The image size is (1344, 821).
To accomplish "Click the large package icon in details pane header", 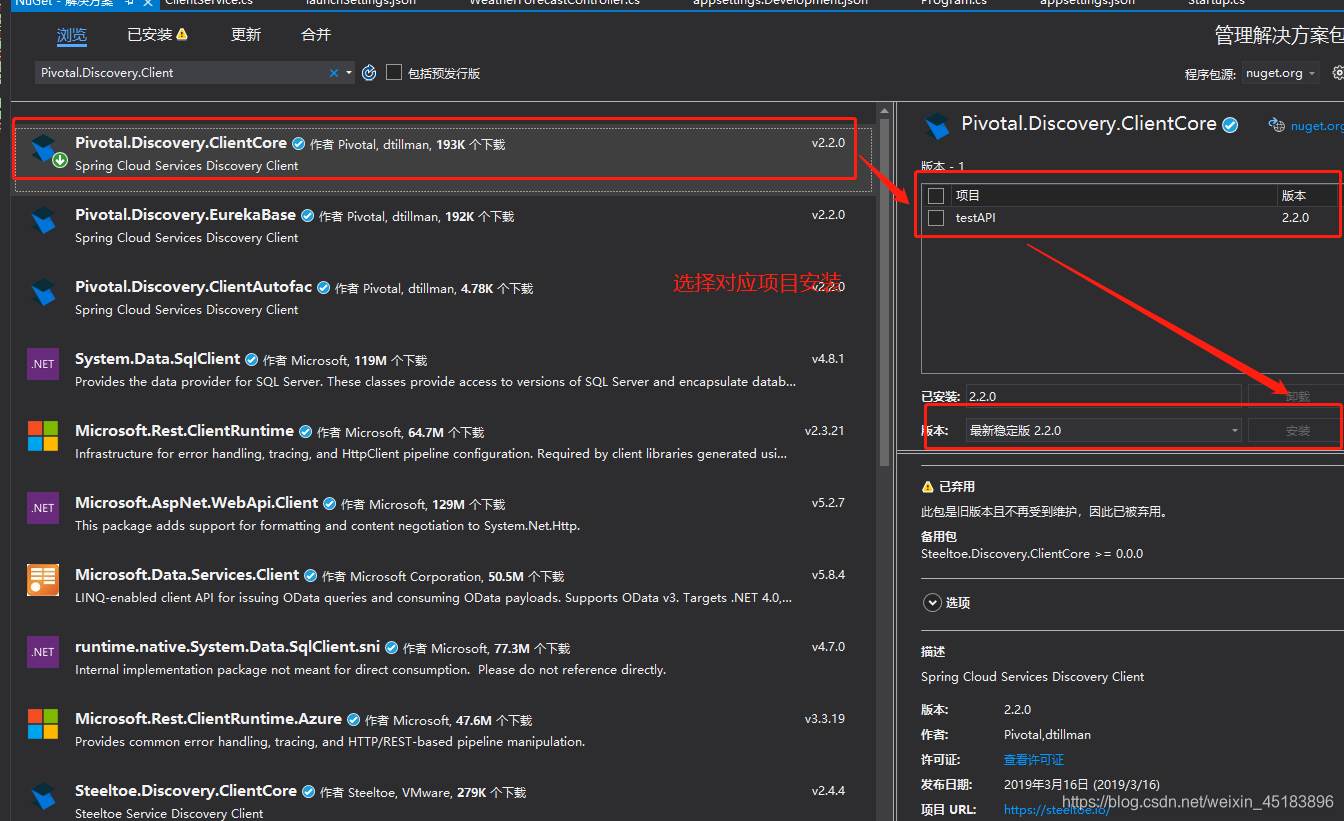I will (x=937, y=126).
